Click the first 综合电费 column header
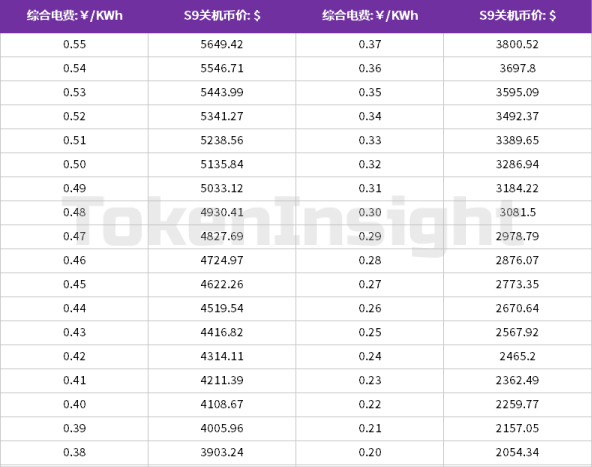The width and height of the screenshot is (592, 467). [74, 16]
